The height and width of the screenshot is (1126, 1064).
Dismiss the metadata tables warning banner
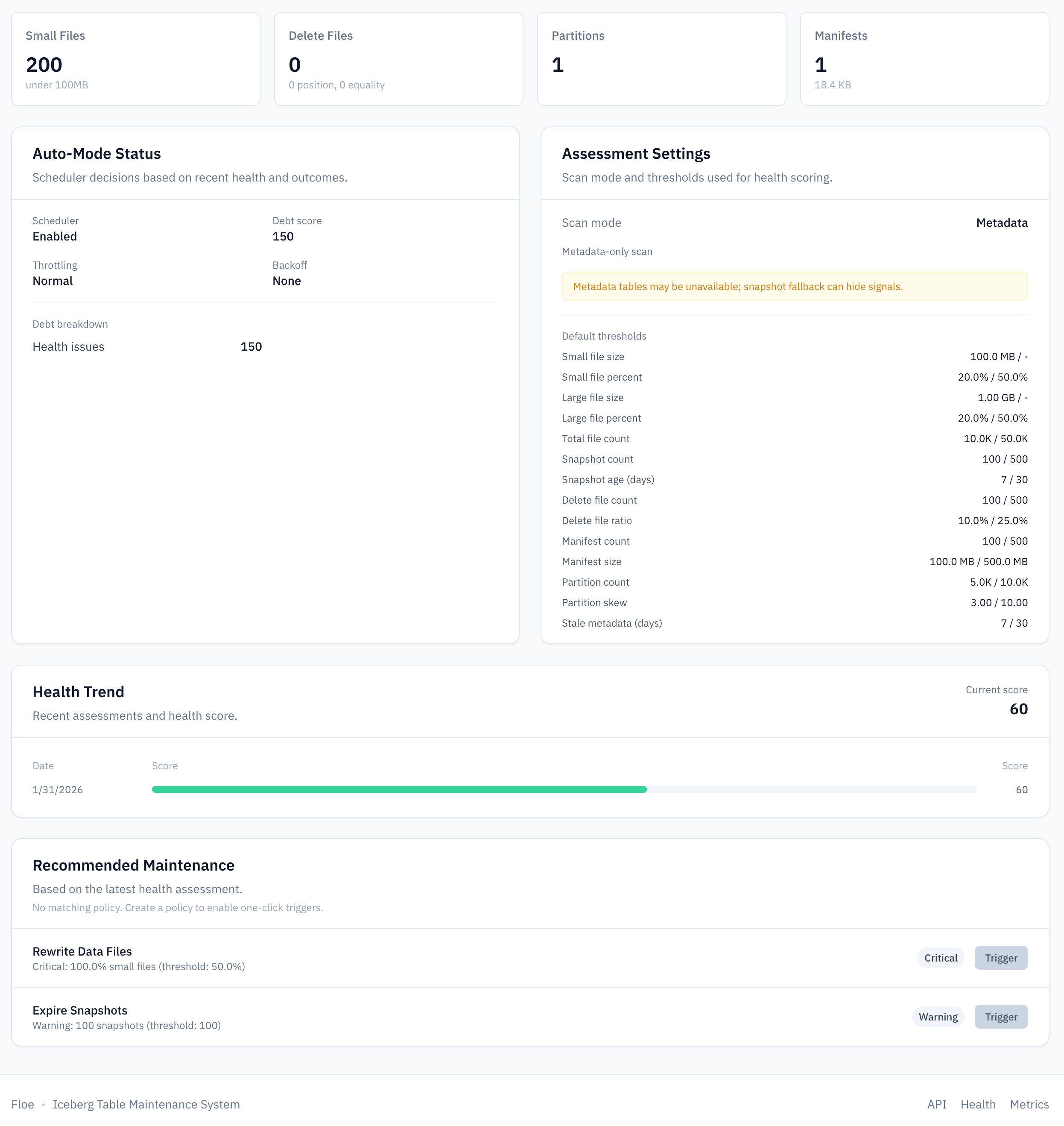click(794, 287)
